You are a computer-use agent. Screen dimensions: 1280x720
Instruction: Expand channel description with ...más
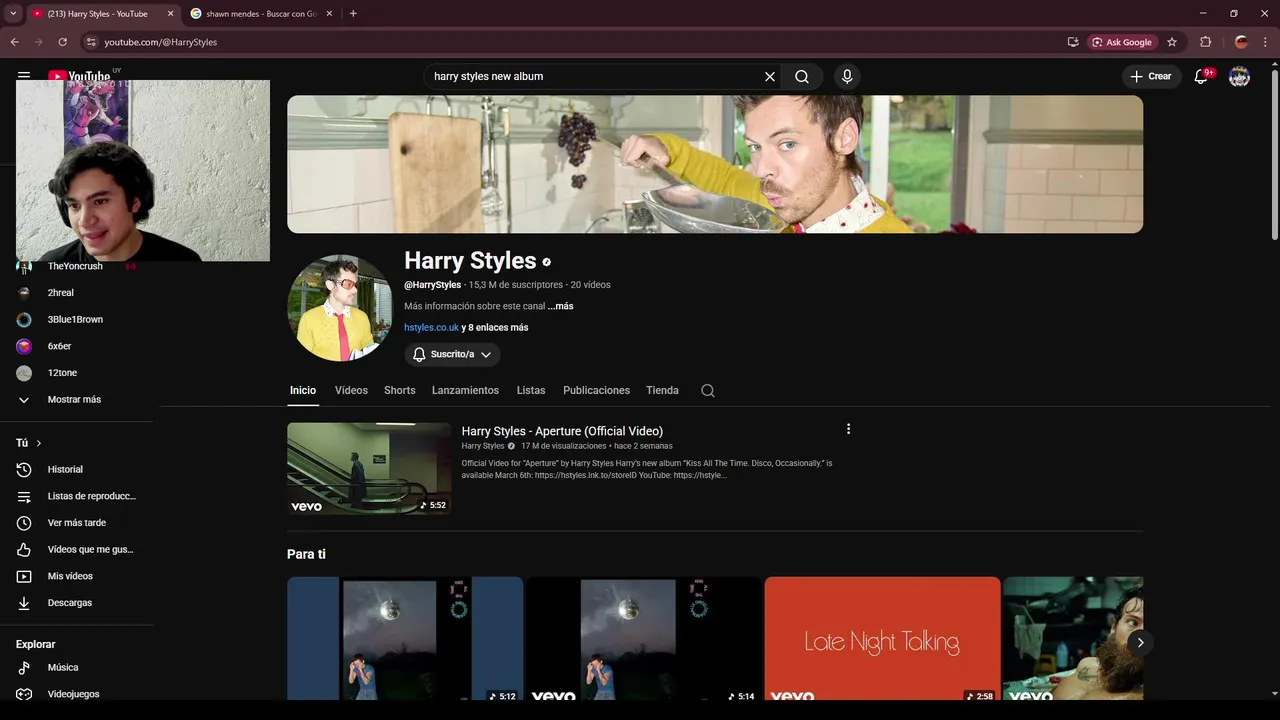click(x=561, y=306)
